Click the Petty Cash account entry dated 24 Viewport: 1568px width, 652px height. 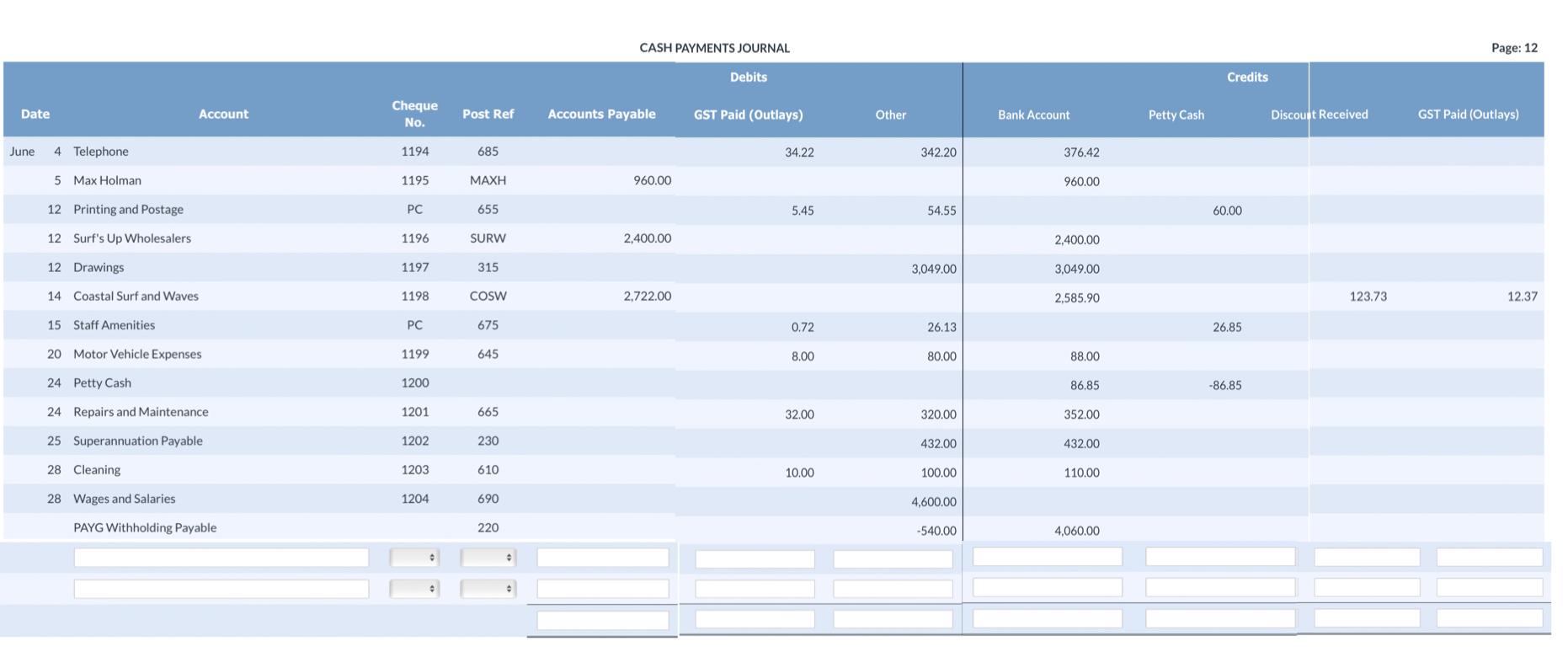coord(102,382)
